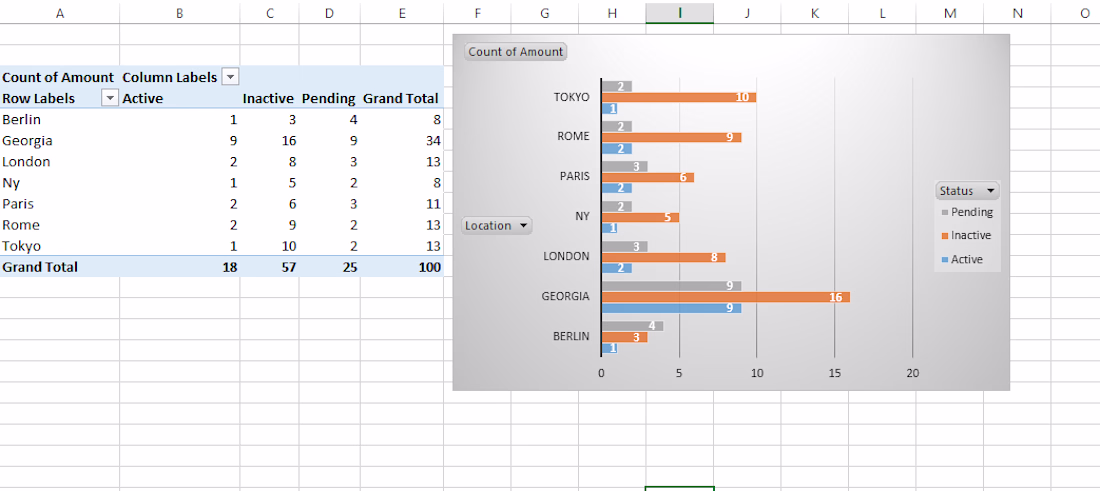Select the Georgia row label cell
Screen dimensions: 1100x491
point(60,140)
